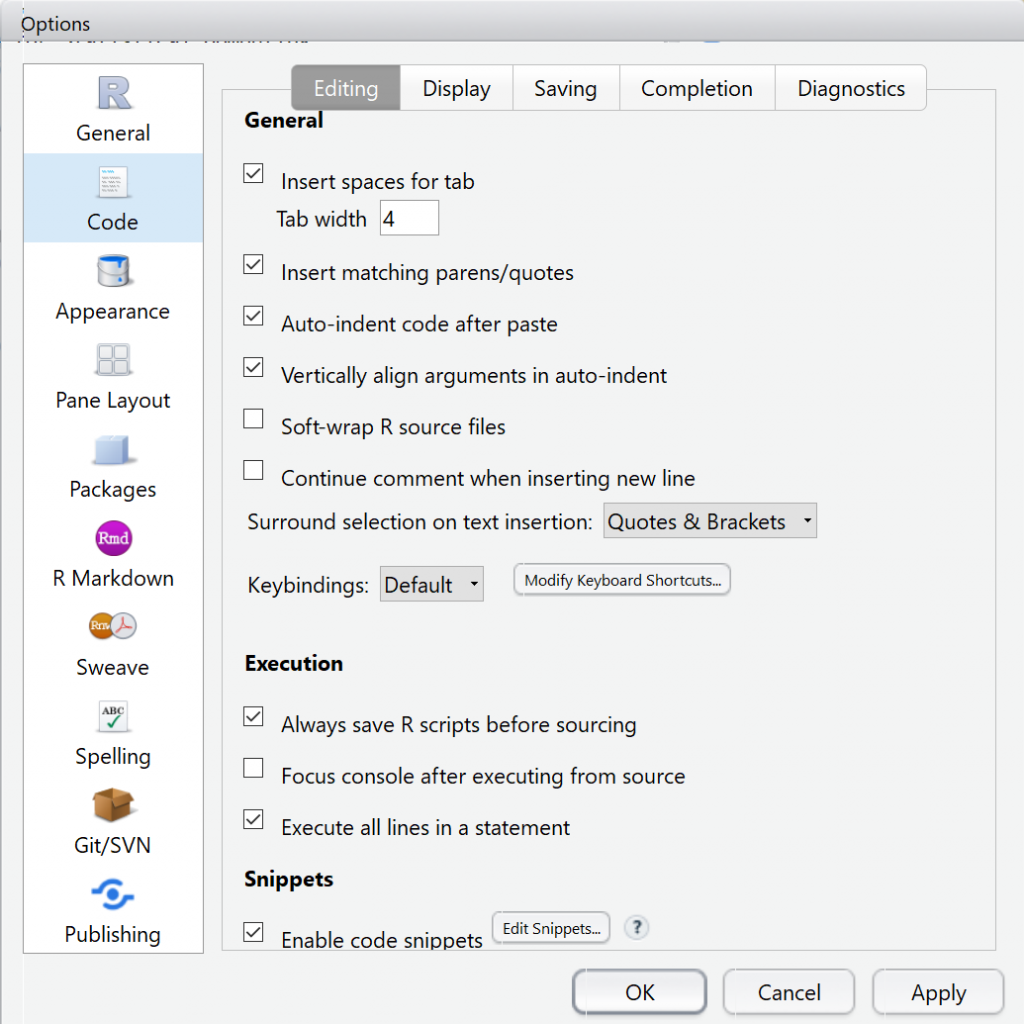
Task: Switch to the Editing tab
Action: click(346, 88)
